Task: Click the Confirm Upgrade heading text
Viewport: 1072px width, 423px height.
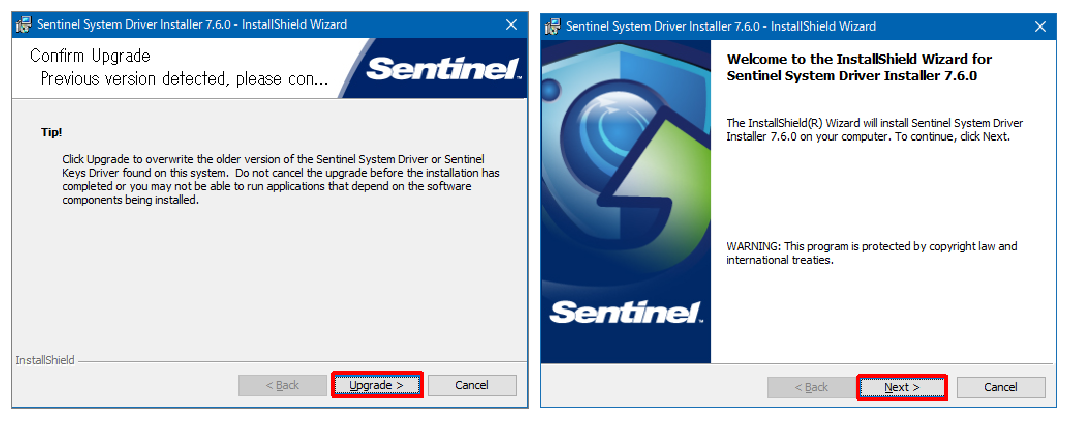Action: coord(90,55)
